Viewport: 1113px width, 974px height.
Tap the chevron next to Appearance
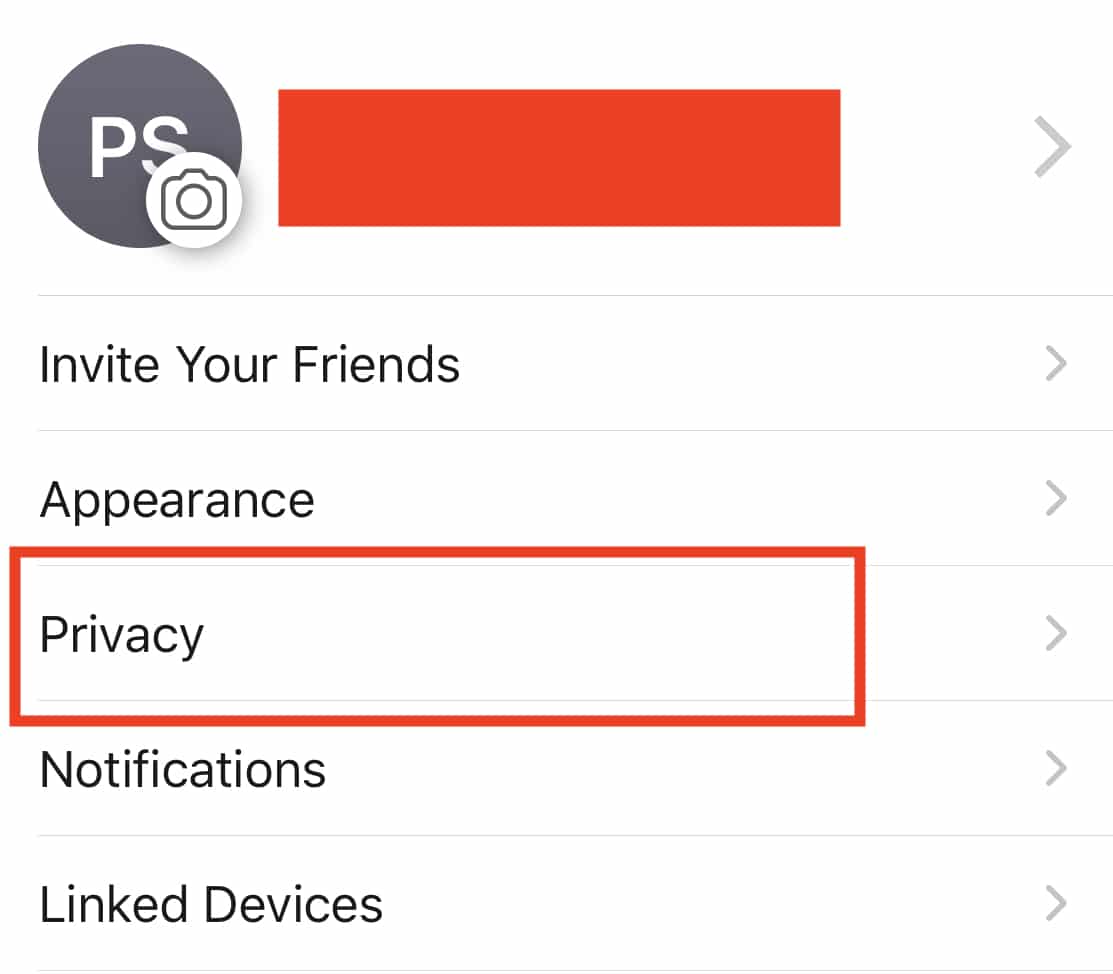pyautogui.click(x=1055, y=498)
